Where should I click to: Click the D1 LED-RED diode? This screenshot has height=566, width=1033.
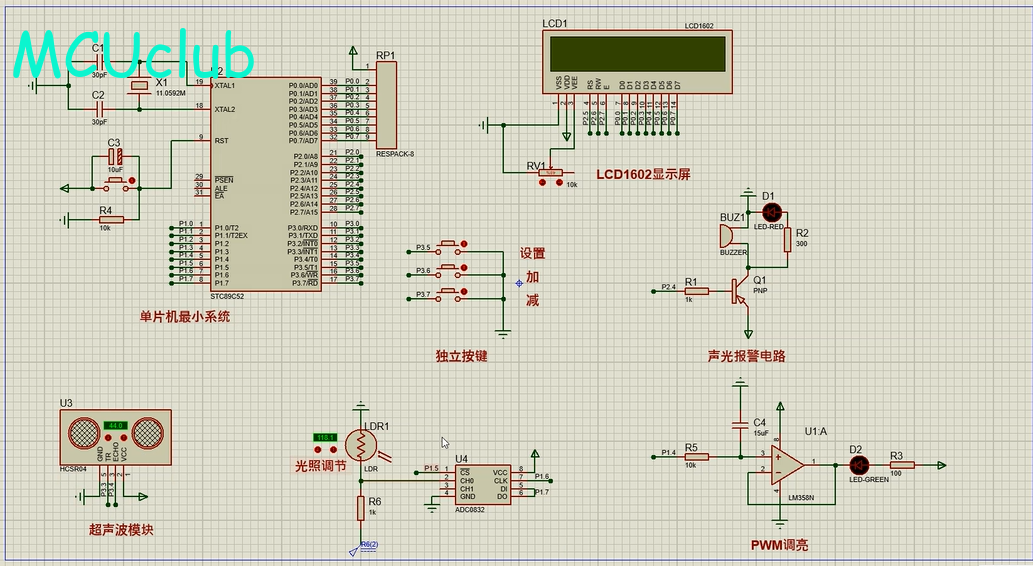pyautogui.click(x=771, y=212)
